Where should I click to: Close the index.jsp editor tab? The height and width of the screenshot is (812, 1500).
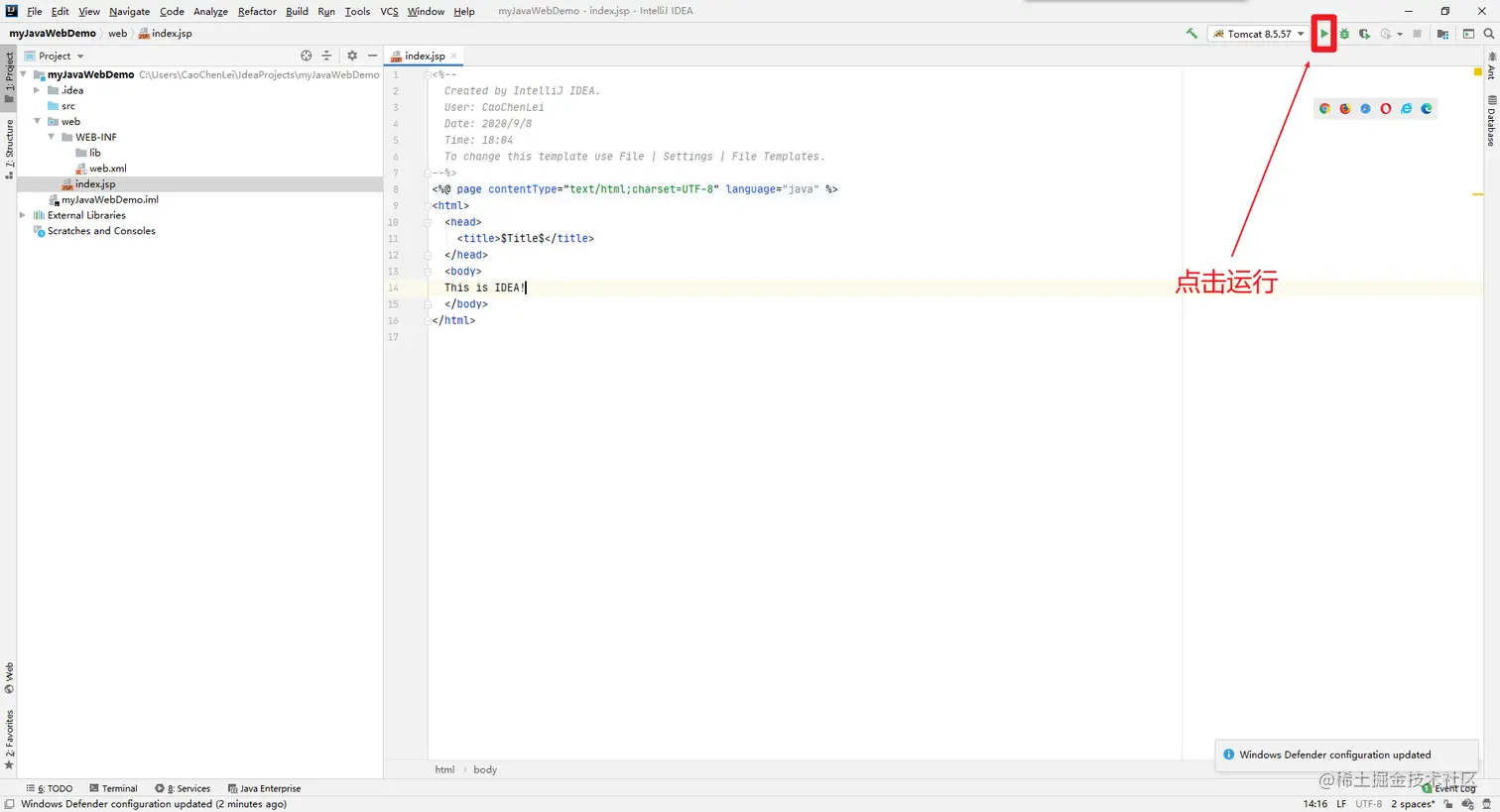(454, 56)
